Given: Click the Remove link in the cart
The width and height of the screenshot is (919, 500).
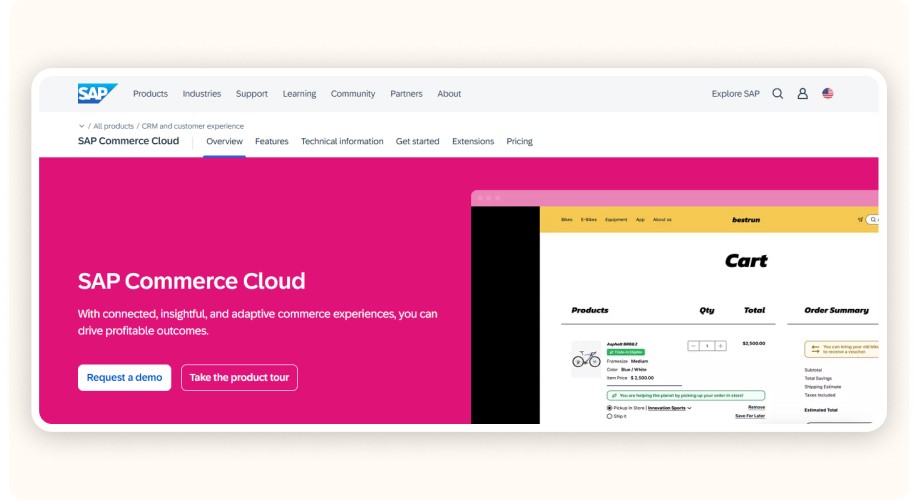Looking at the screenshot, I should 756,407.
